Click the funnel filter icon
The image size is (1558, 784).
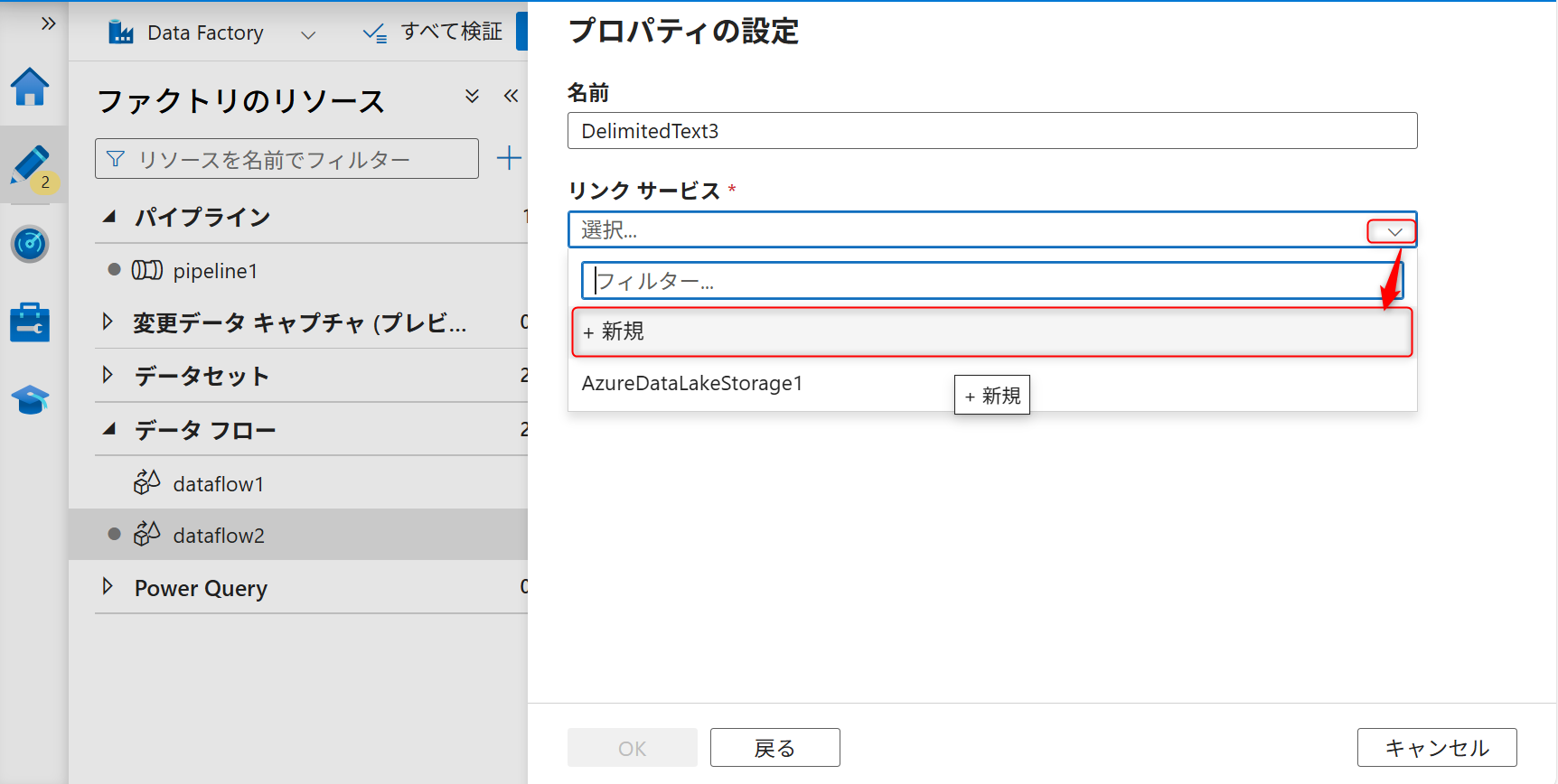[116, 159]
